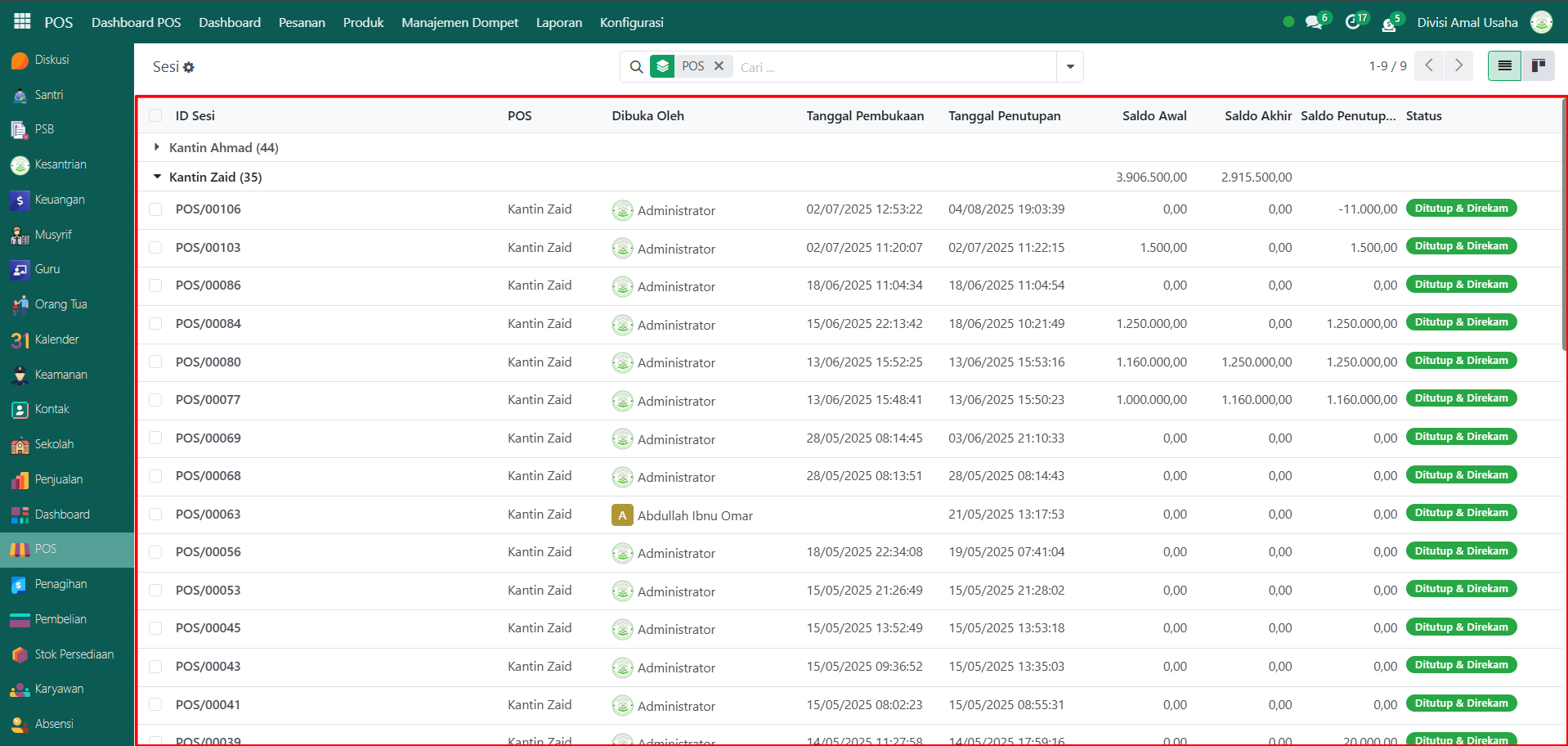
Task: Sort by Tanggal Pembukaan column header
Action: (x=864, y=116)
